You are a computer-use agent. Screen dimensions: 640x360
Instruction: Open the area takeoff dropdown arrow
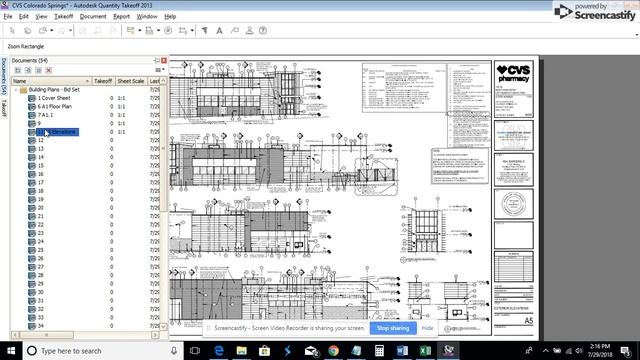coord(158,31)
